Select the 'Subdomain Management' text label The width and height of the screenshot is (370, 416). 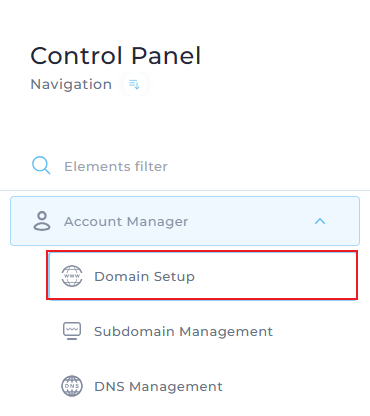[183, 331]
